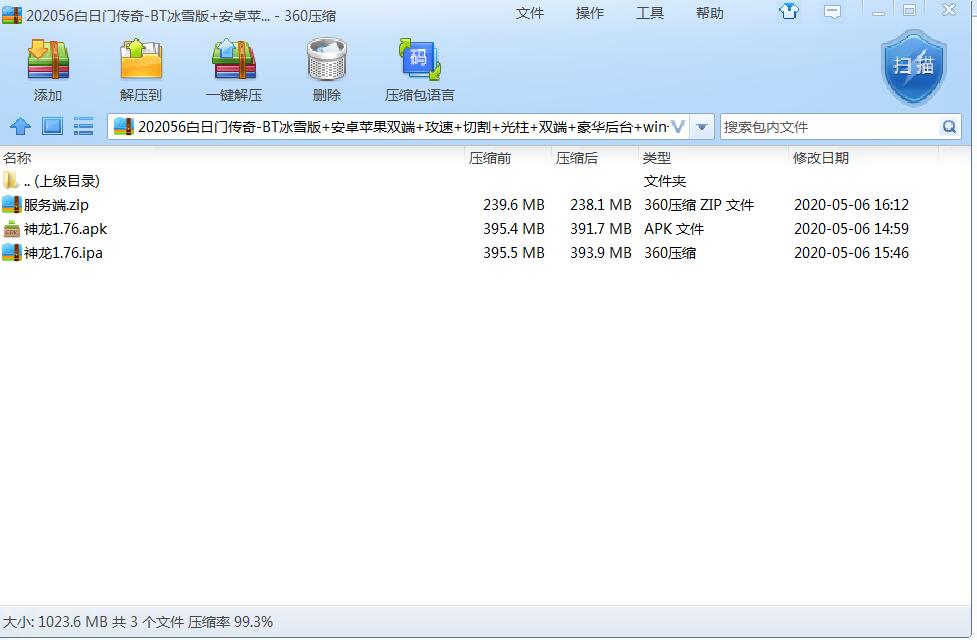Click the 239.6 MB size value
This screenshot has width=977, height=640.
click(x=513, y=205)
